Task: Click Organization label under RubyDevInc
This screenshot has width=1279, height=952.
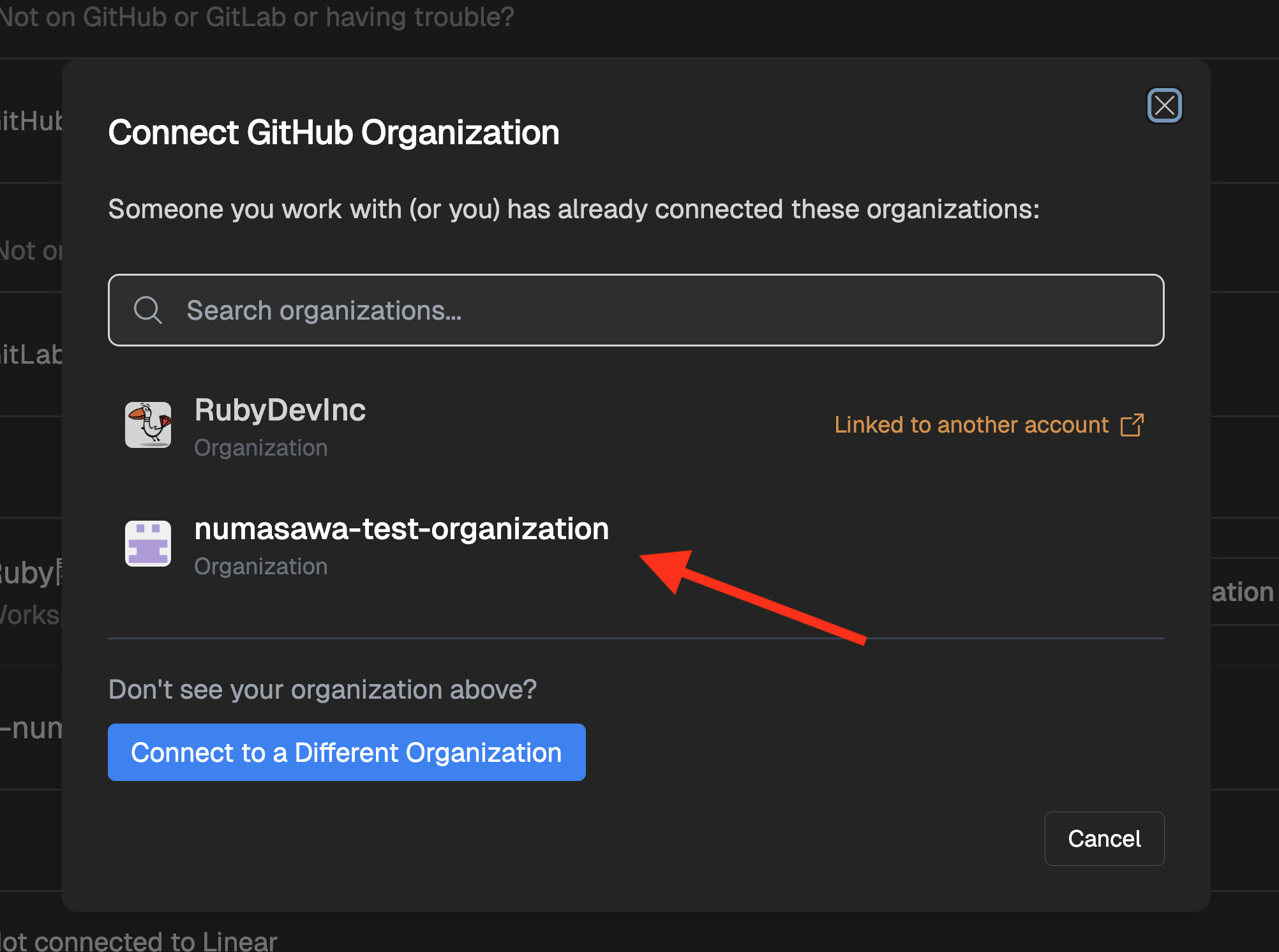Action: click(x=260, y=448)
